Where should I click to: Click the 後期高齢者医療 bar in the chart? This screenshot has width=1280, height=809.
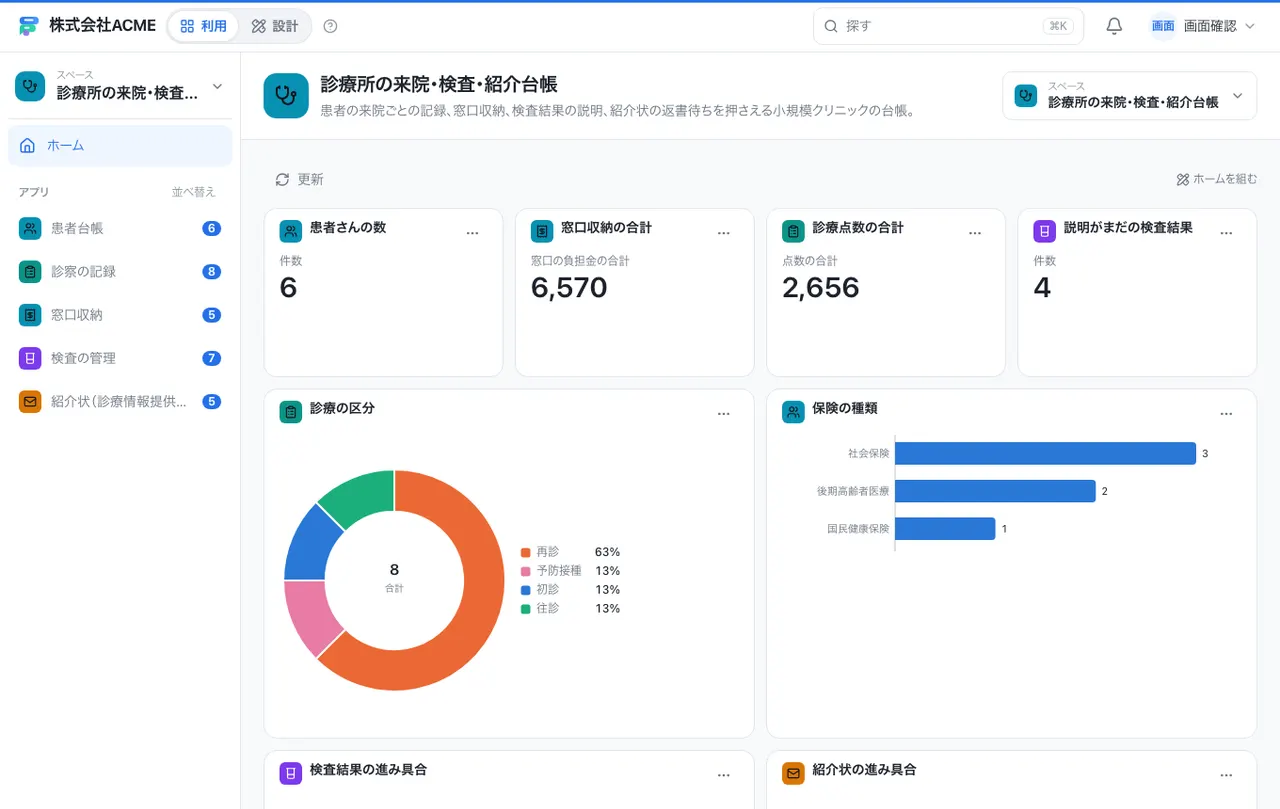[x=995, y=491]
